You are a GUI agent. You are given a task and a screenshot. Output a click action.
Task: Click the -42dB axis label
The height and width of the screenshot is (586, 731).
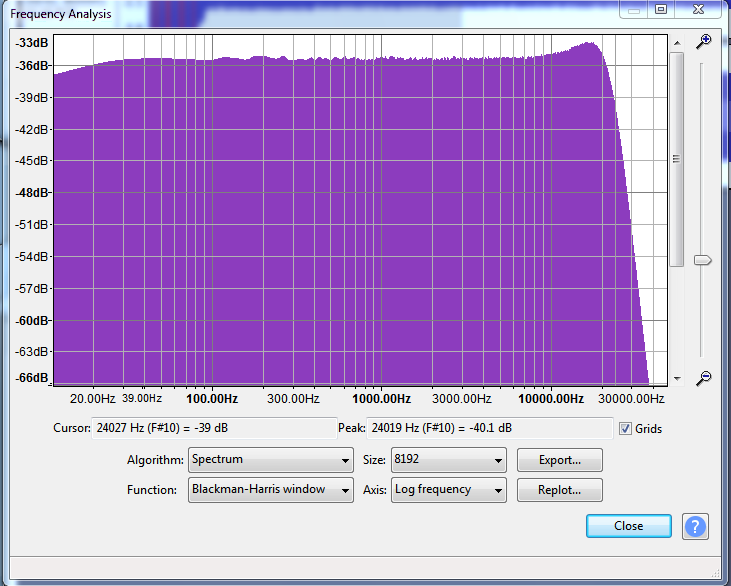pyautogui.click(x=32, y=130)
